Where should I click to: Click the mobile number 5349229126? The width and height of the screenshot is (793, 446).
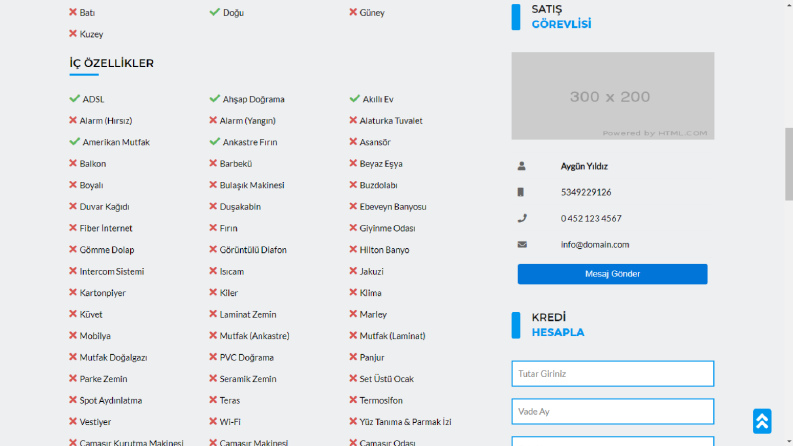pos(586,192)
